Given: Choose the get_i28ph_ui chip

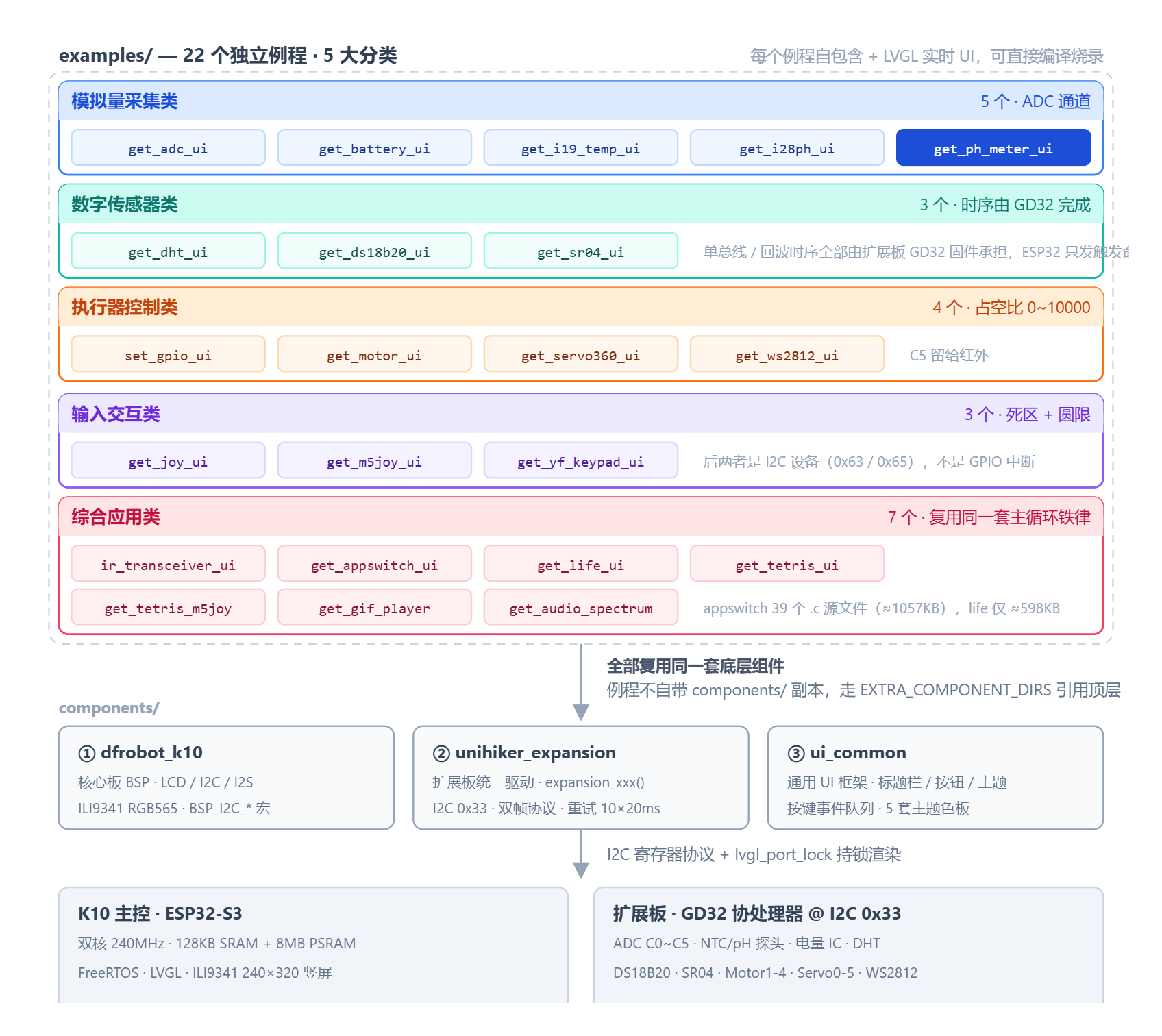Looking at the screenshot, I should coord(787,148).
